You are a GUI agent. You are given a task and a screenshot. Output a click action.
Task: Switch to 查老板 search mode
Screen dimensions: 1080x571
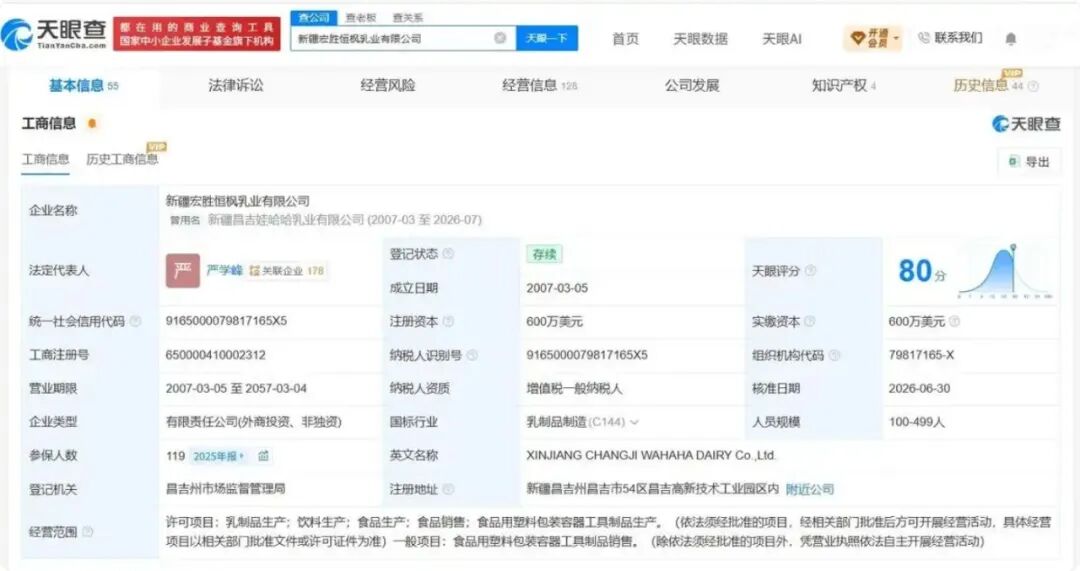[x=361, y=18]
